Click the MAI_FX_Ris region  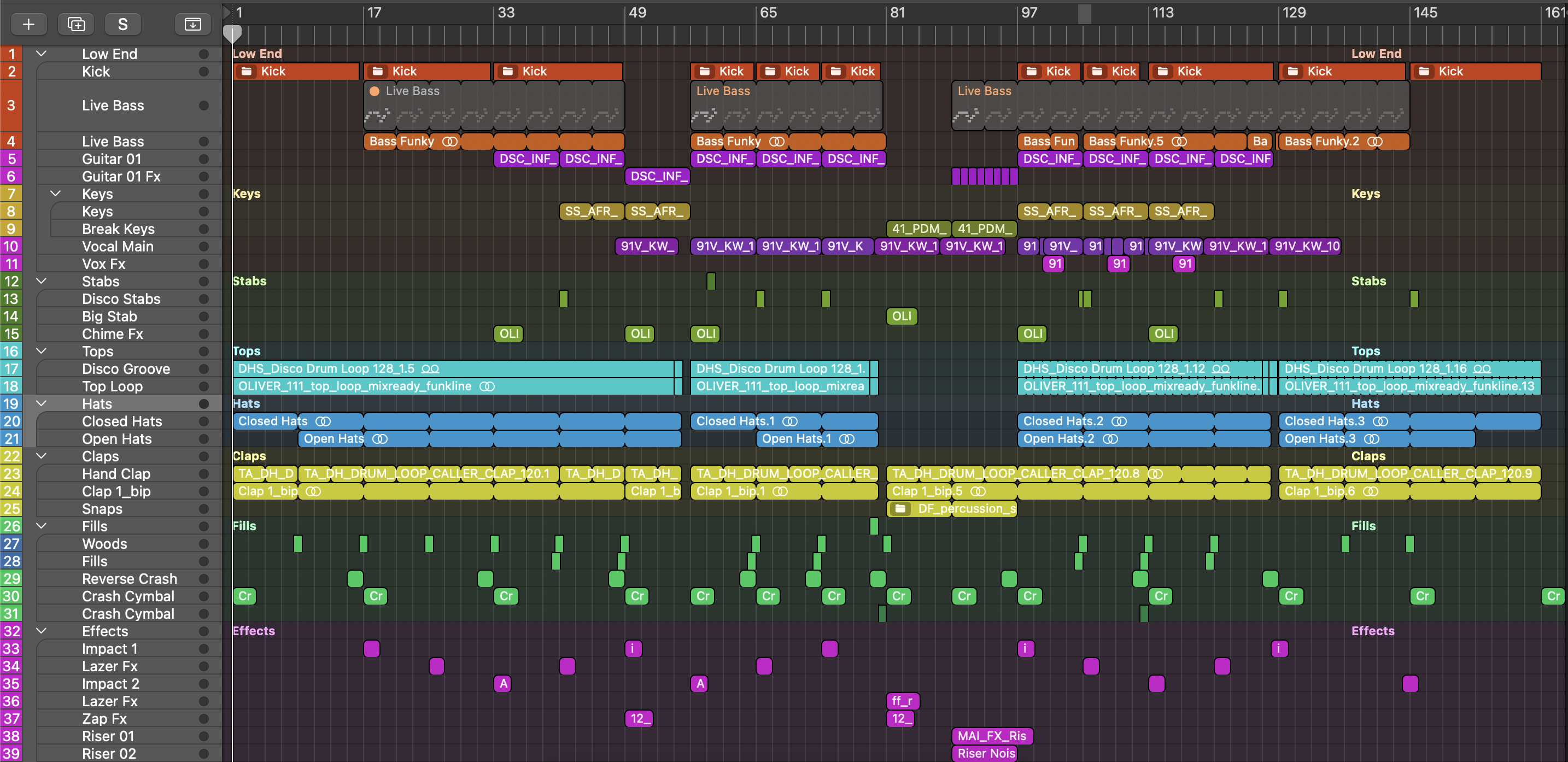tap(992, 736)
